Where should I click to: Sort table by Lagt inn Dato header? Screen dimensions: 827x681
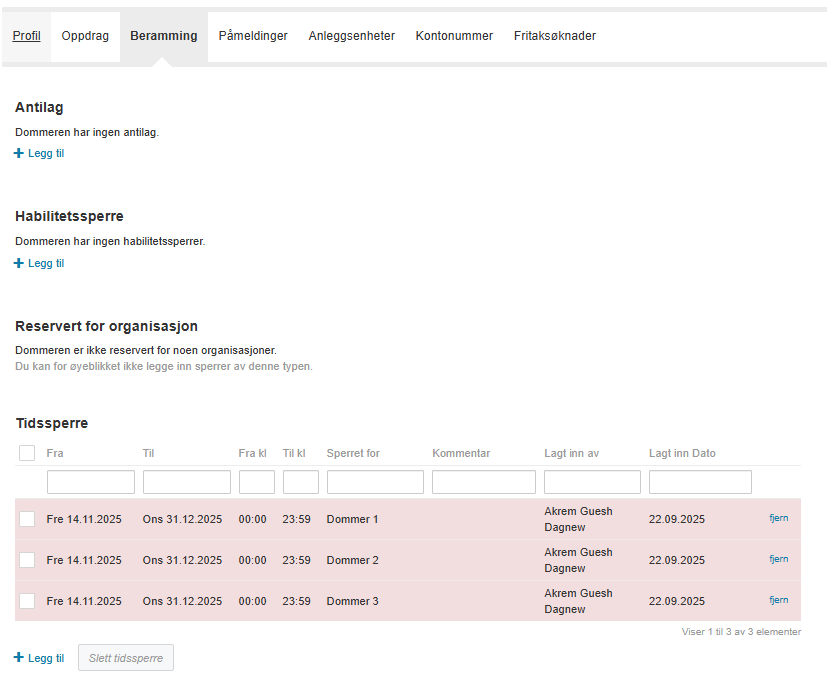(682, 454)
